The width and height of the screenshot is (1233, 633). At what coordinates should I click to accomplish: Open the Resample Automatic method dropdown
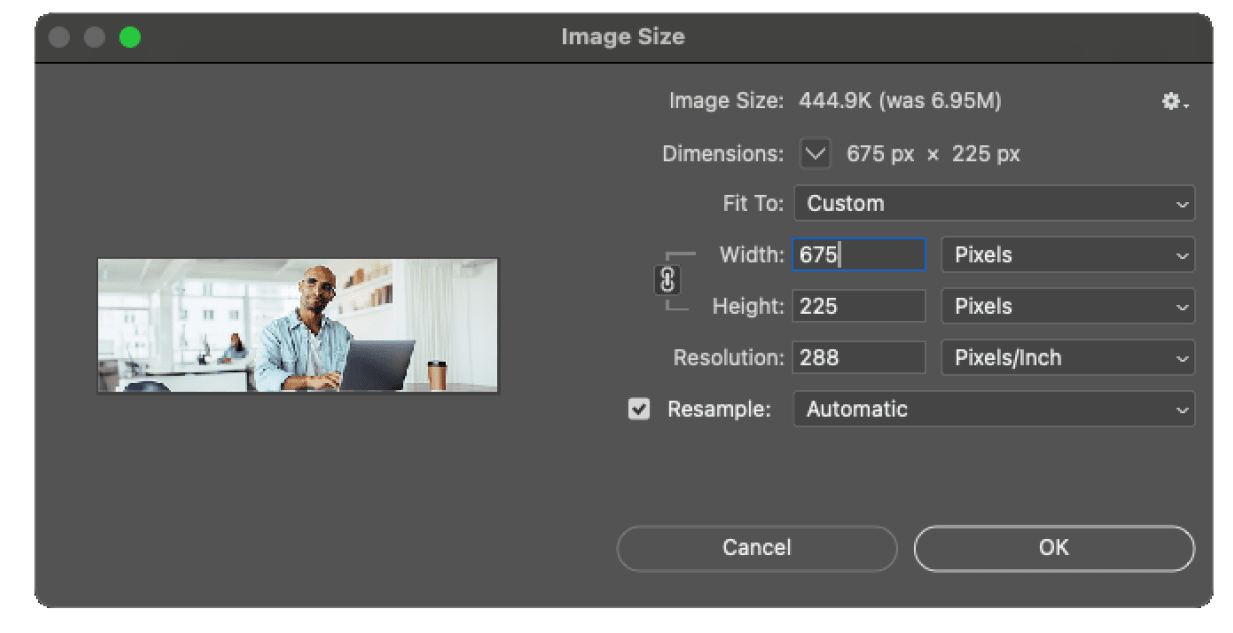993,409
